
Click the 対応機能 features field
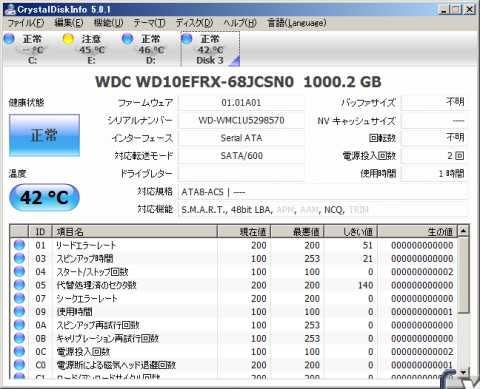pyautogui.click(x=323, y=210)
